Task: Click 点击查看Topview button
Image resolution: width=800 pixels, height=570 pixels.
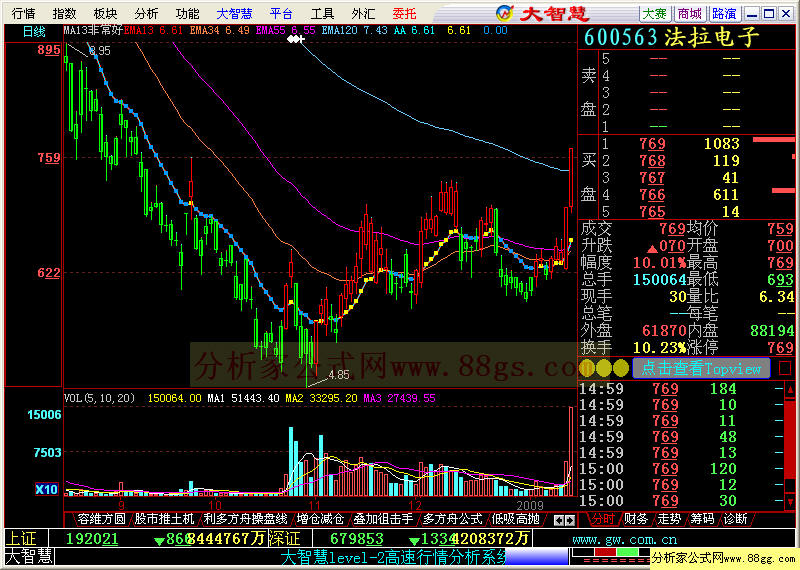Action: point(701,368)
